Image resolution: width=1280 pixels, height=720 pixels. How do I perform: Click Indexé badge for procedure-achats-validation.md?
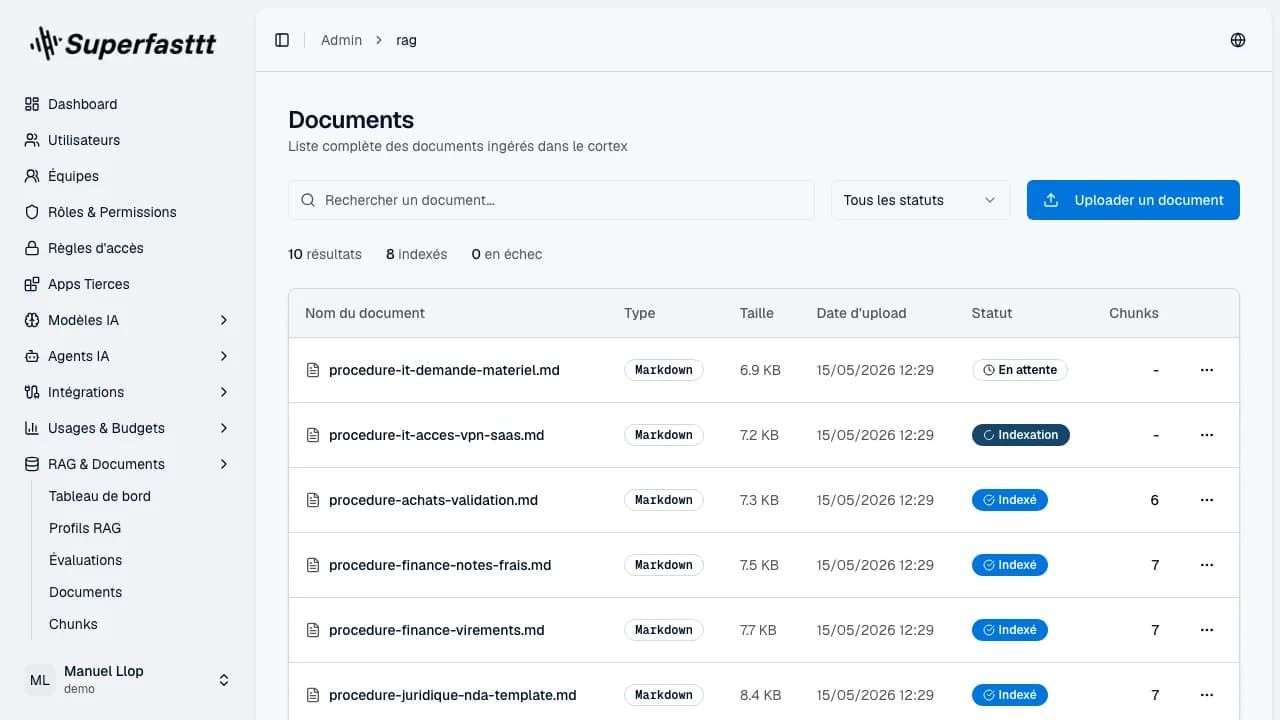pos(1010,500)
